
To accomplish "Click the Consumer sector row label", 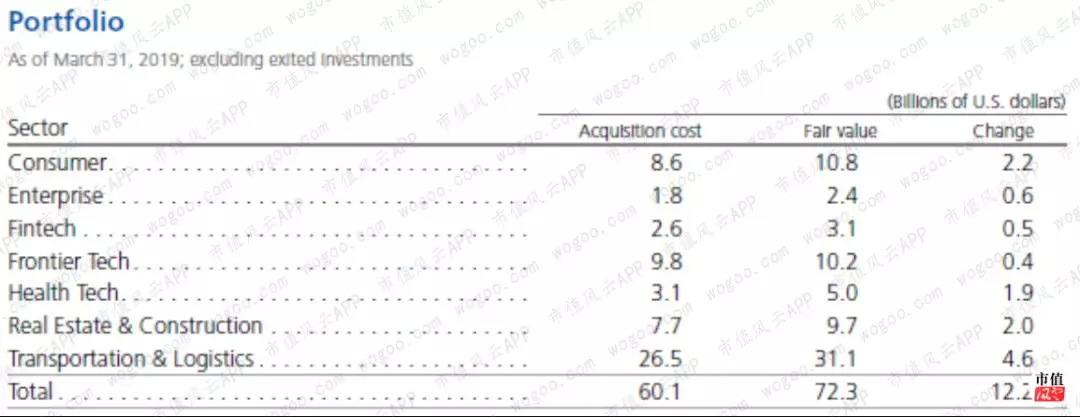I will pyautogui.click(x=56, y=163).
